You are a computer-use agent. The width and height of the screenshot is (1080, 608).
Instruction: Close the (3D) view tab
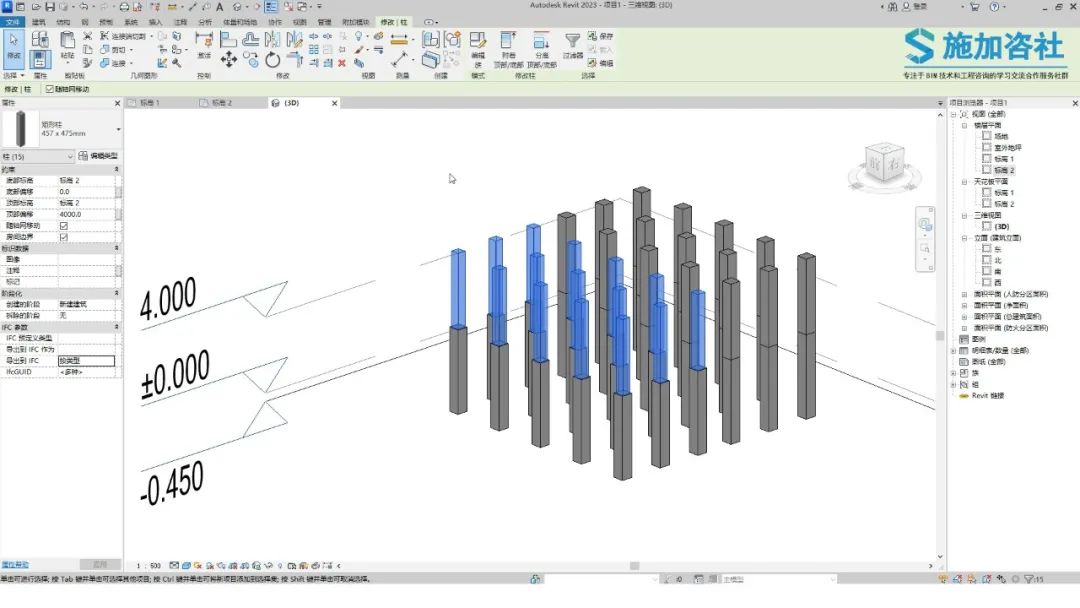tap(335, 103)
